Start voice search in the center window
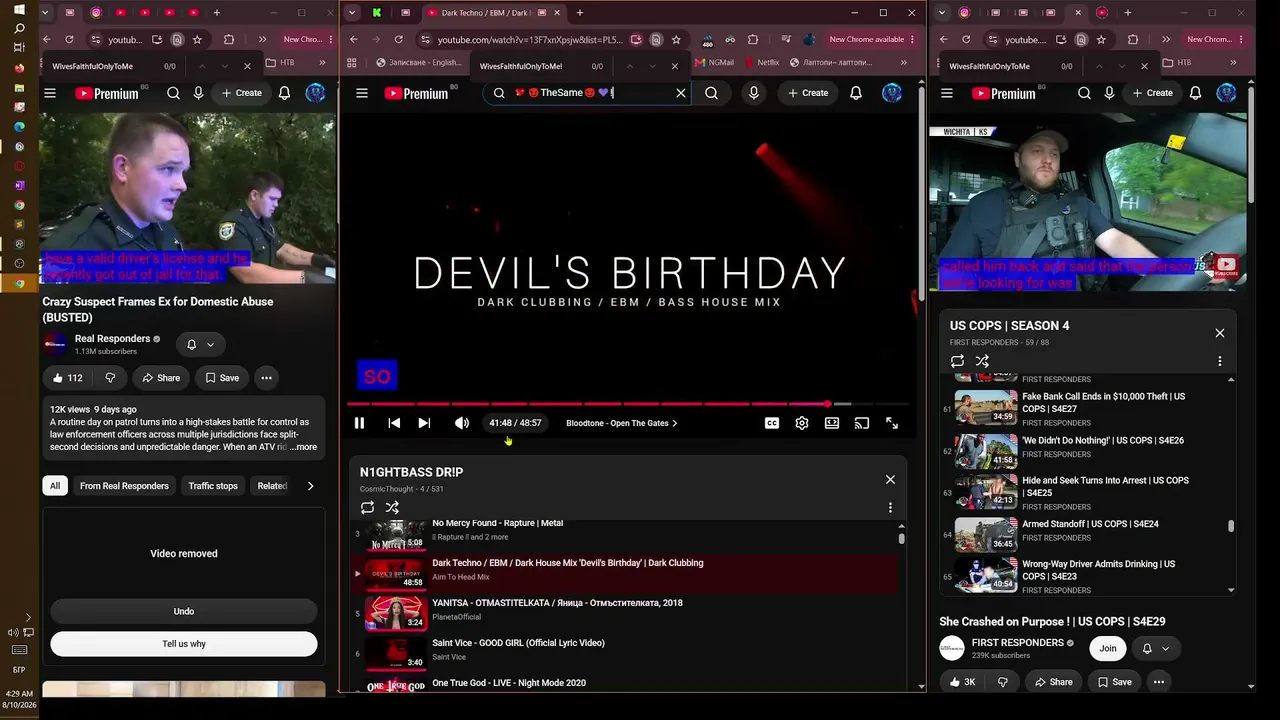The height and width of the screenshot is (720, 1280). tap(753, 93)
